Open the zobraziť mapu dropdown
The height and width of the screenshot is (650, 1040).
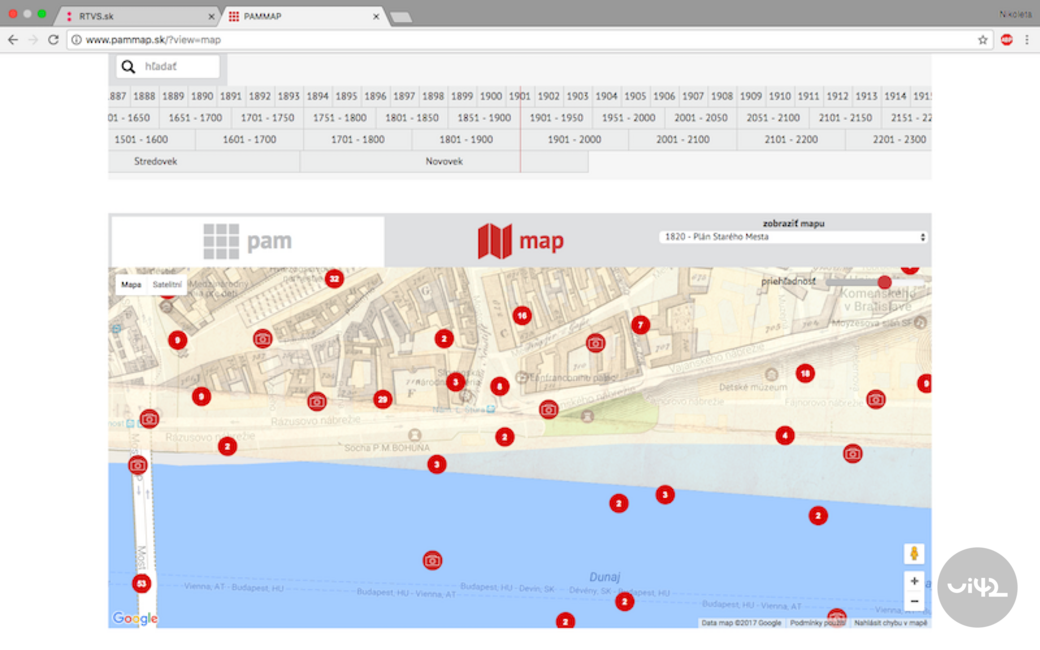[794, 237]
